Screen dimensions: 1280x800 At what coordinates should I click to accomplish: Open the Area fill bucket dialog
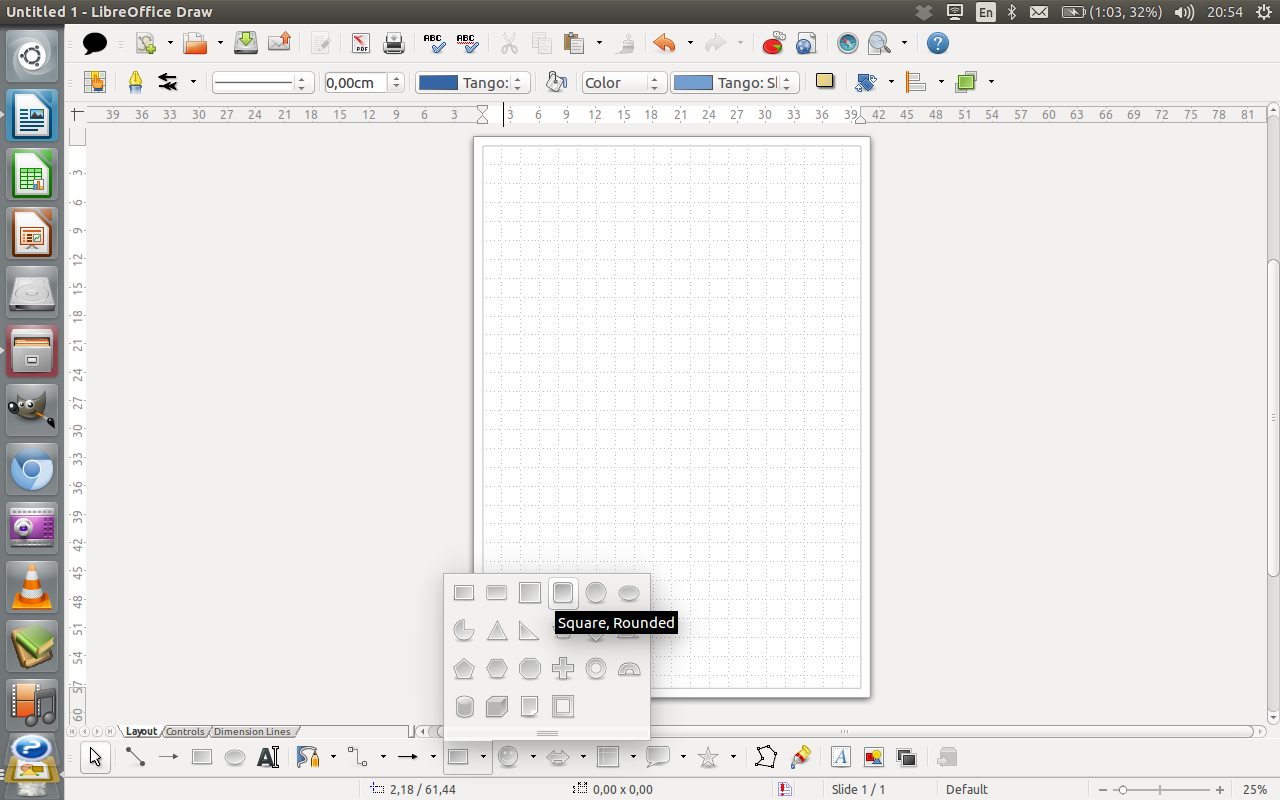(557, 83)
